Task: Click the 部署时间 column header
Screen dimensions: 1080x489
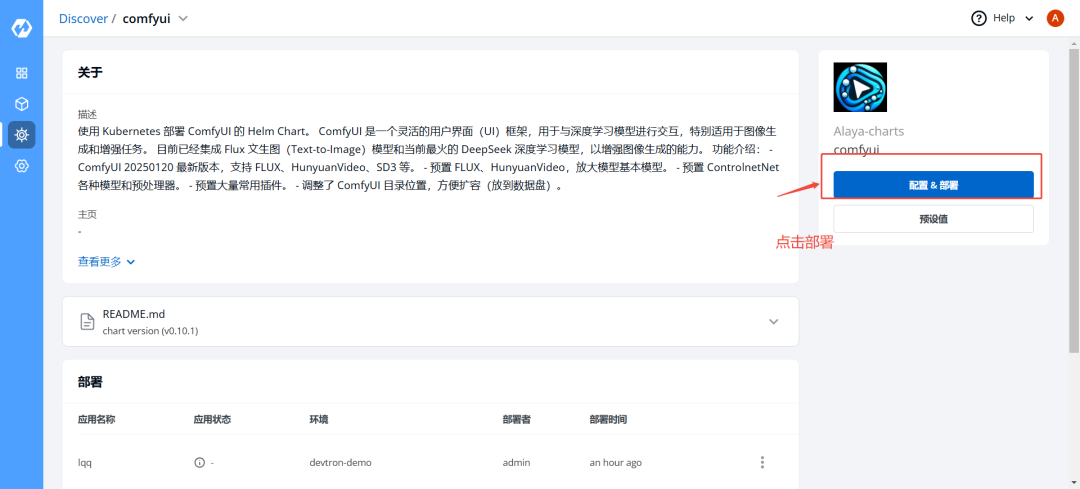Action: (x=608, y=419)
